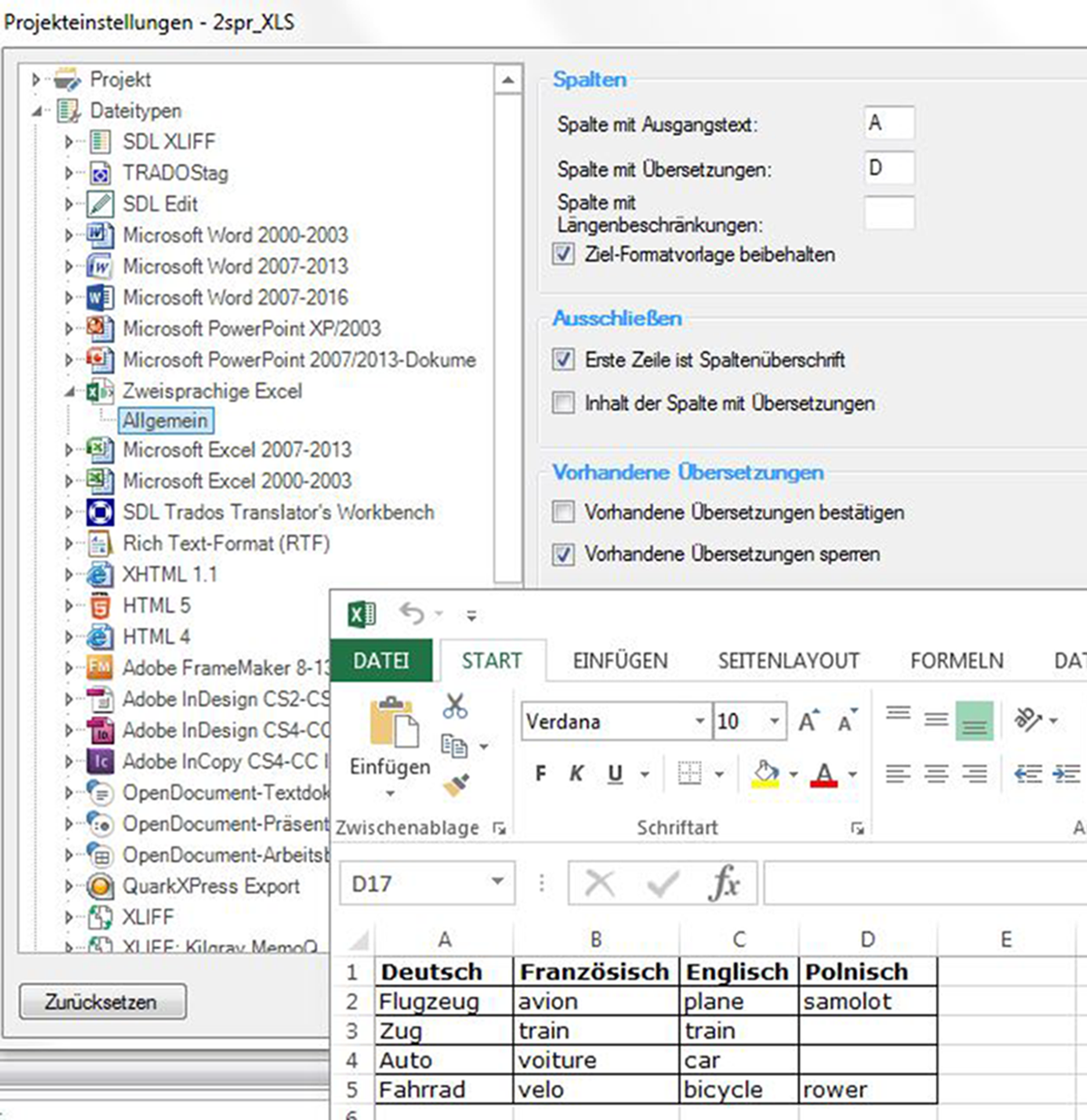This screenshot has width=1087, height=1120.
Task: Increase font size with larger A icon
Action: click(x=809, y=721)
